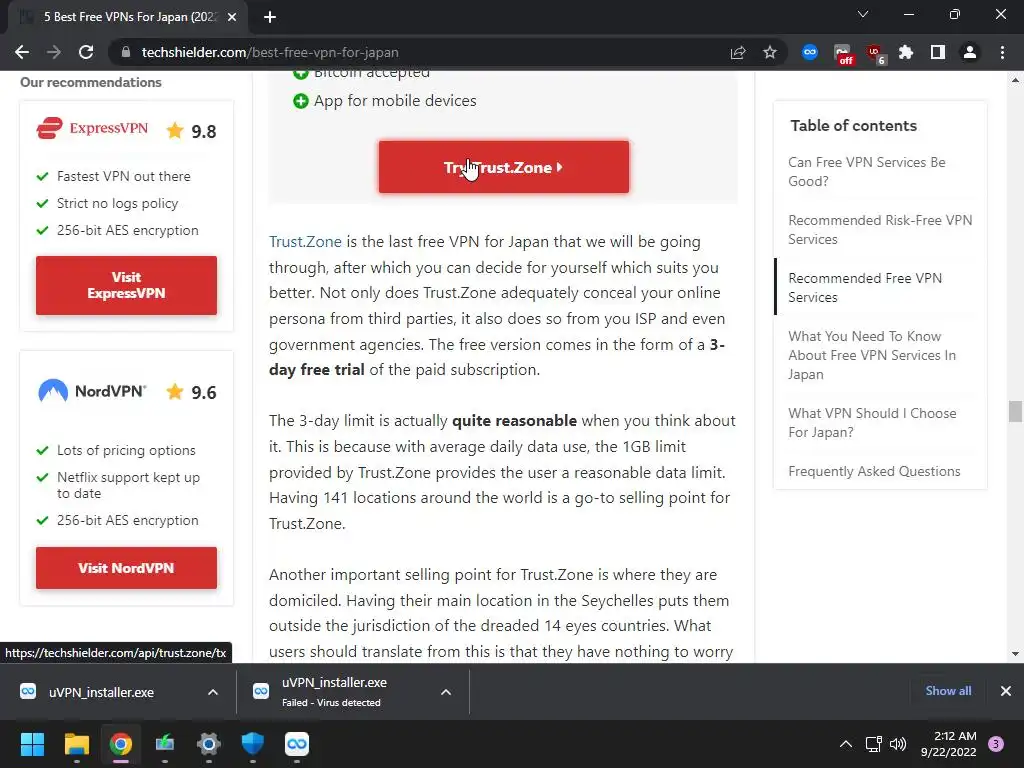
Task: Click the Try Trust.Zone button
Action: point(504,167)
